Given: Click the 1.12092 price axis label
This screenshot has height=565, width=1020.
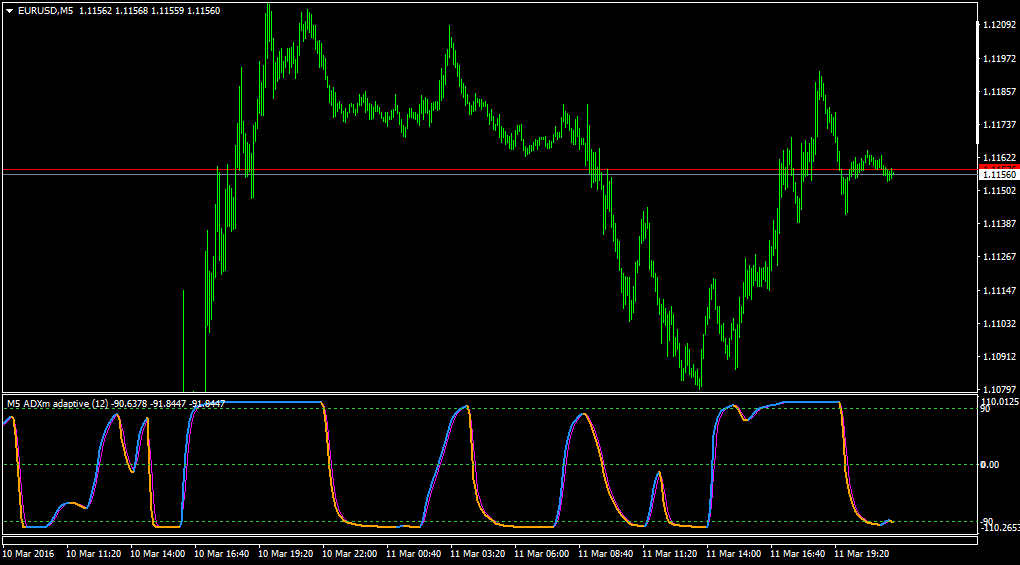Looking at the screenshot, I should [x=999, y=25].
